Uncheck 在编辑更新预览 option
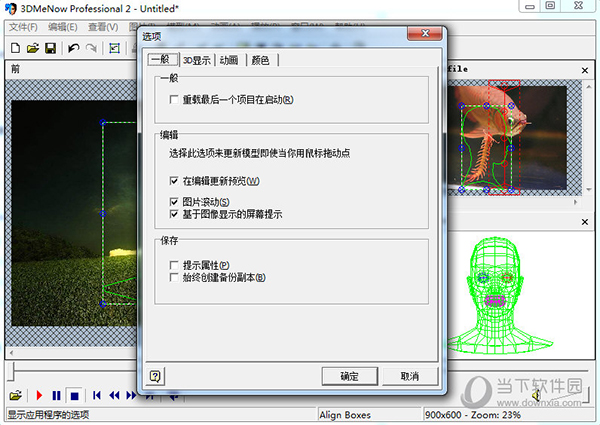600x425 pixels. [174, 181]
